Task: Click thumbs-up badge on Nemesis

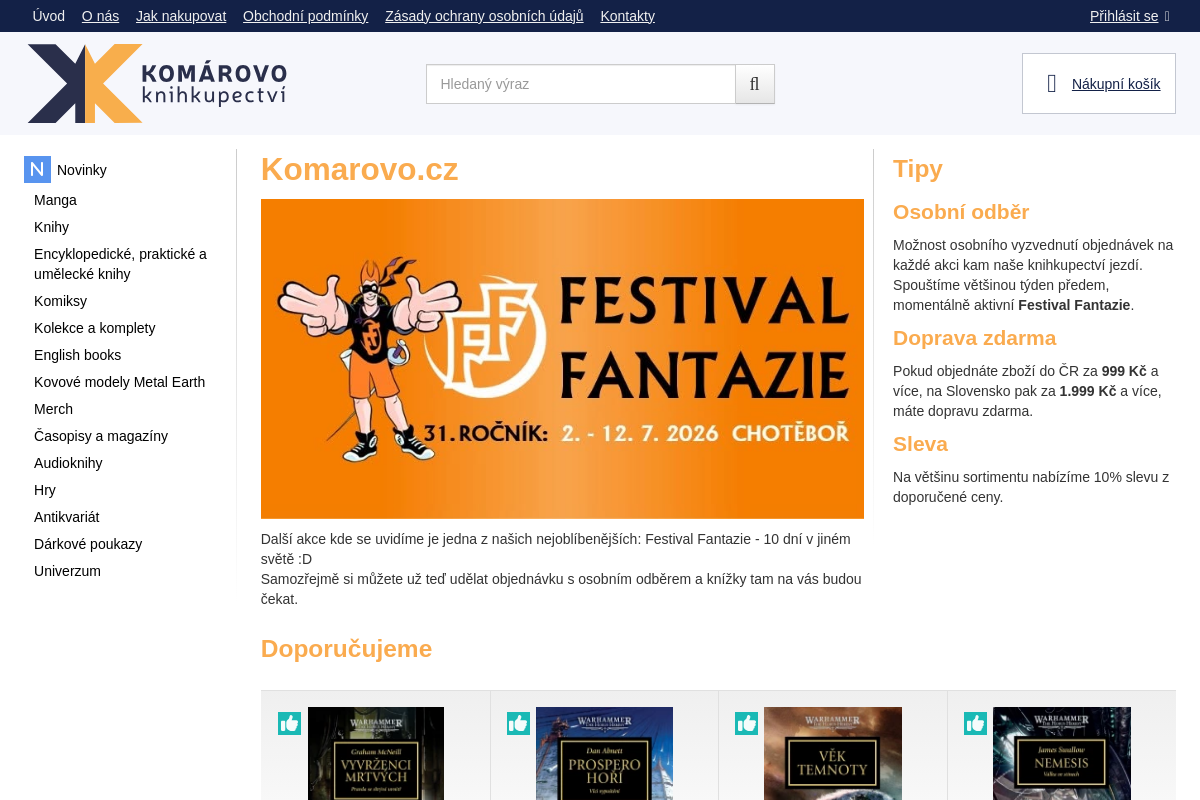Action: pos(975,723)
